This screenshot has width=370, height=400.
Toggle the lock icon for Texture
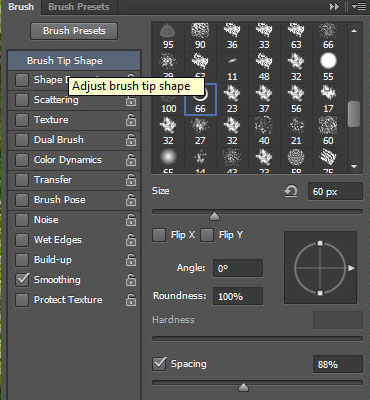pyautogui.click(x=131, y=120)
